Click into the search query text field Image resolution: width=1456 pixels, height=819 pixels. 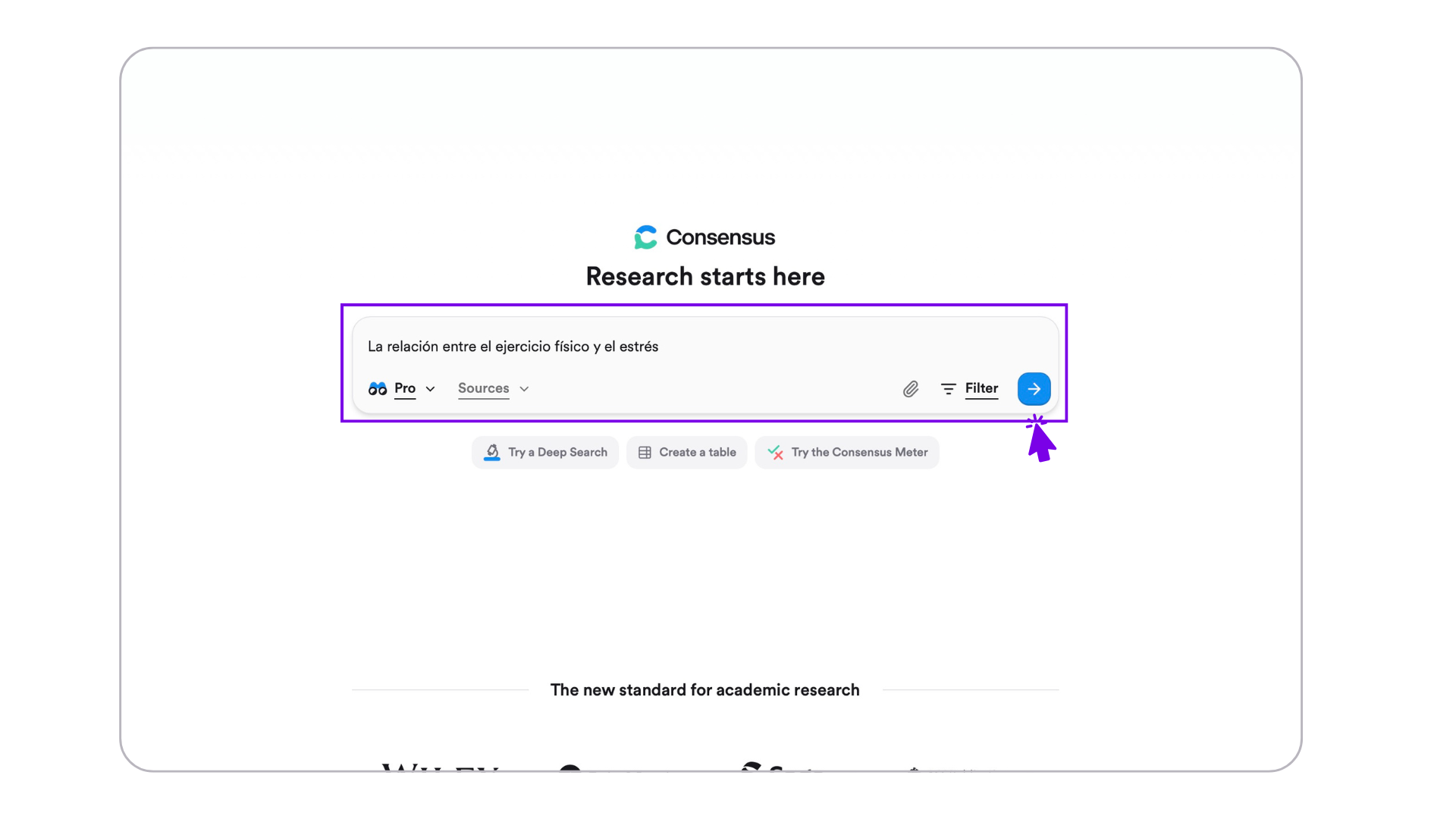[x=682, y=347]
